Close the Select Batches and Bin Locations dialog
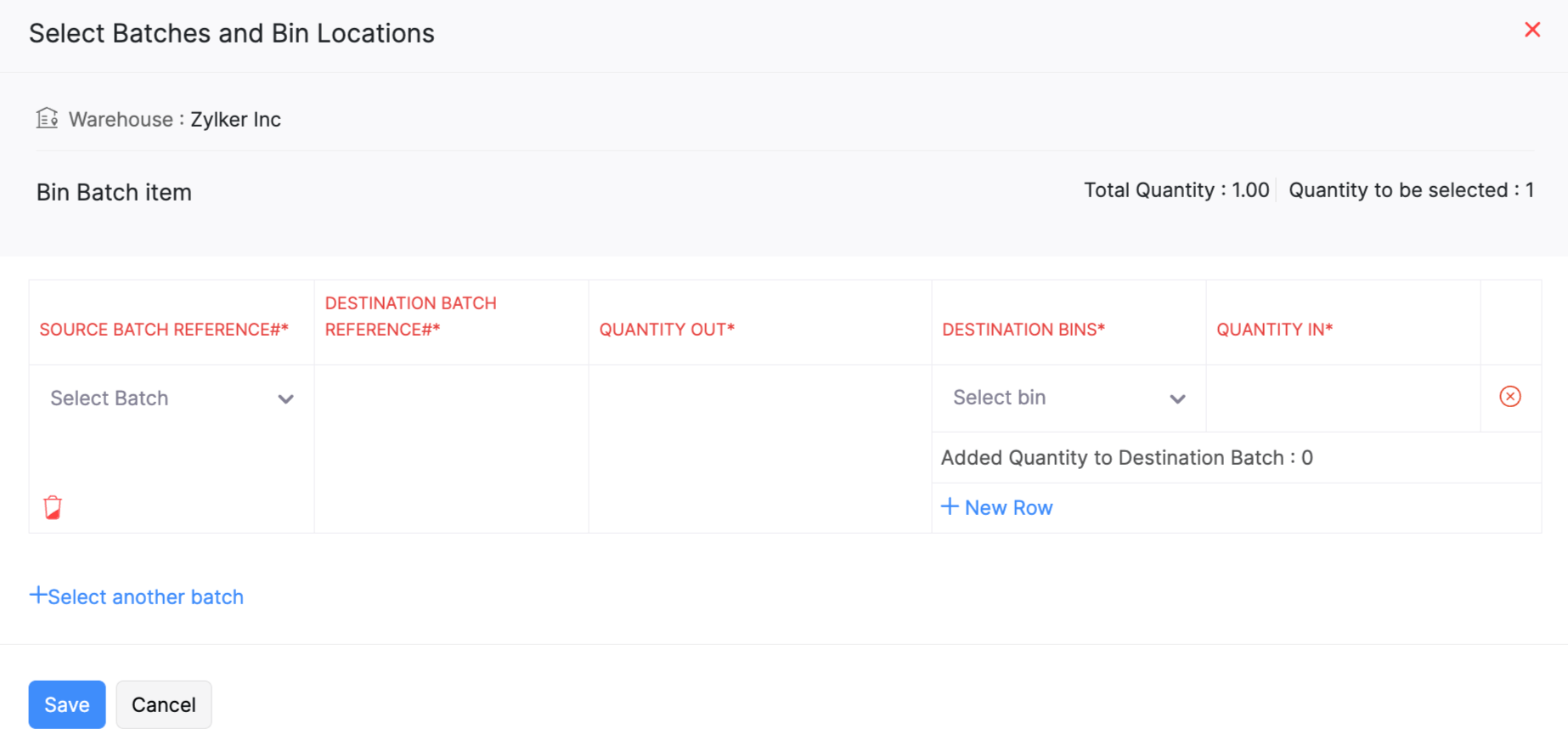1568x752 pixels. [x=1531, y=31]
